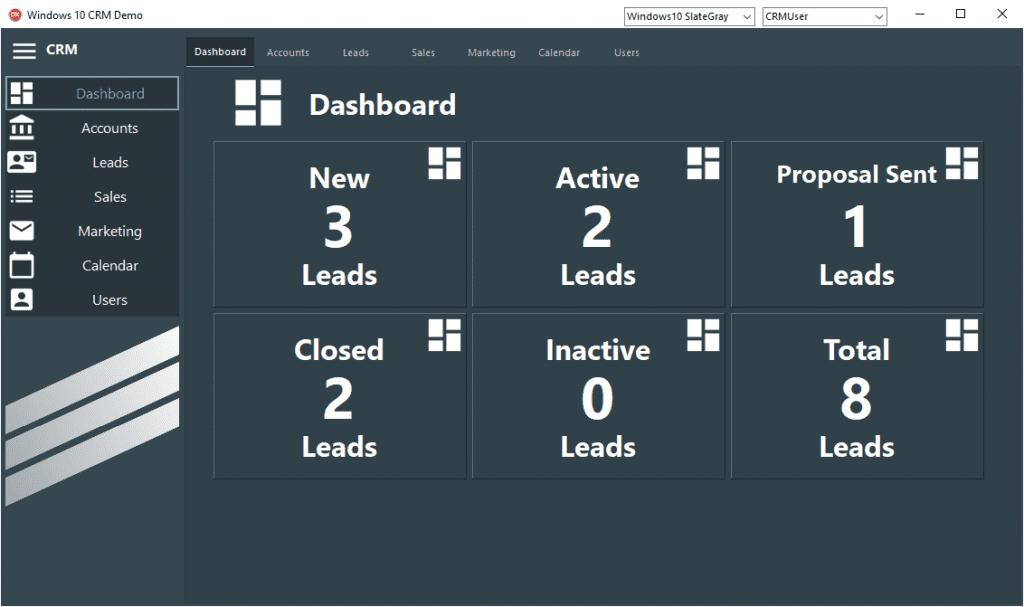
Task: Click the Leads contact card icon
Action: pyautogui.click(x=22, y=162)
